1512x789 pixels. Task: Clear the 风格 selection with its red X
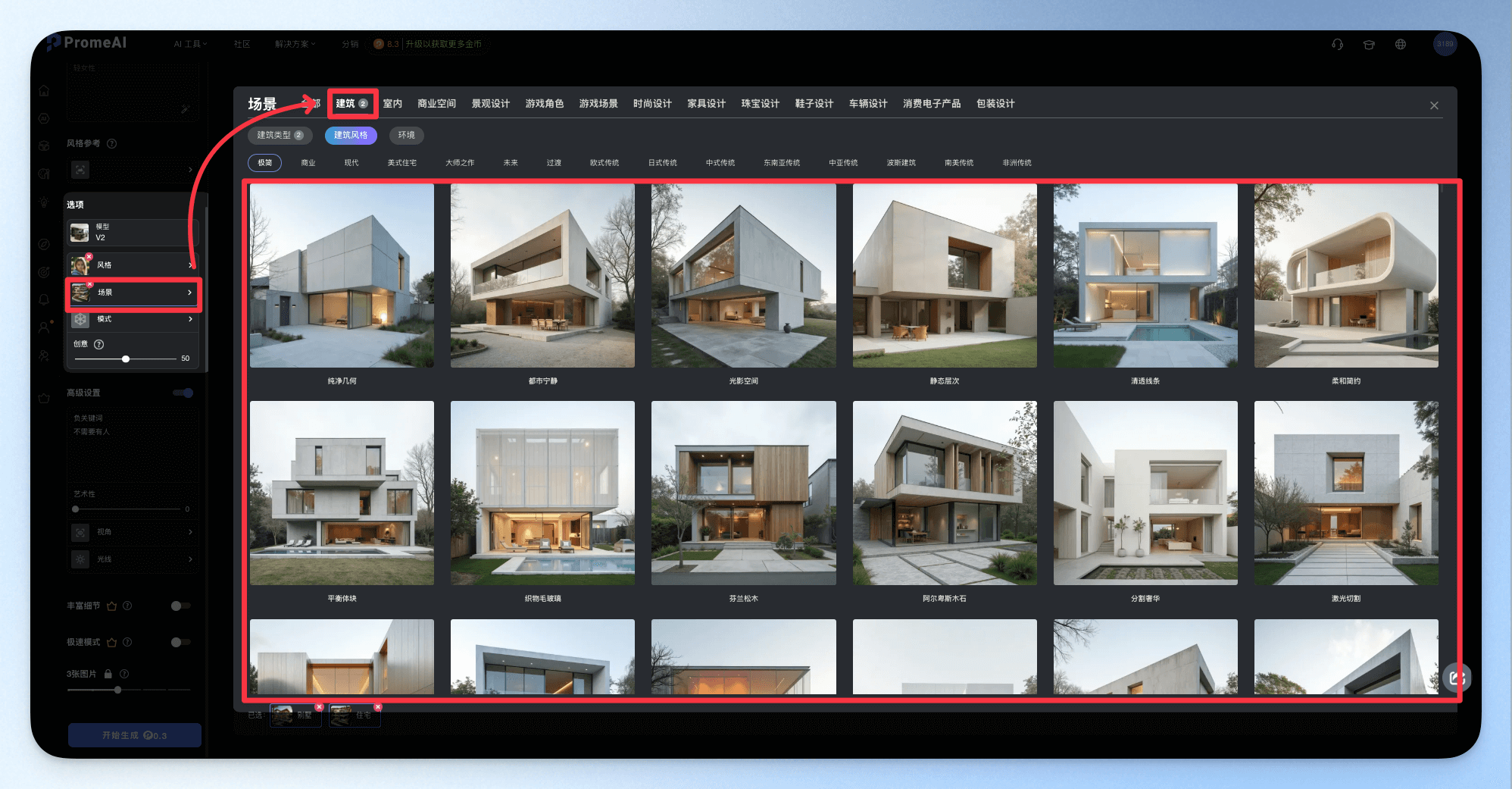[x=89, y=257]
